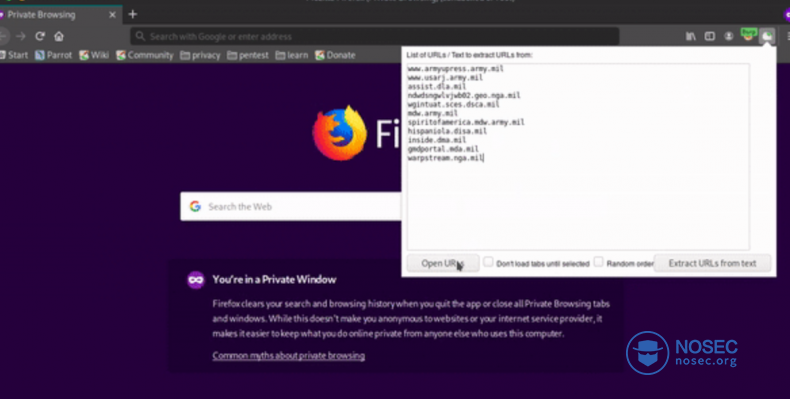Open a new tab with plus icon
This screenshot has height=399, width=790.
(x=133, y=15)
